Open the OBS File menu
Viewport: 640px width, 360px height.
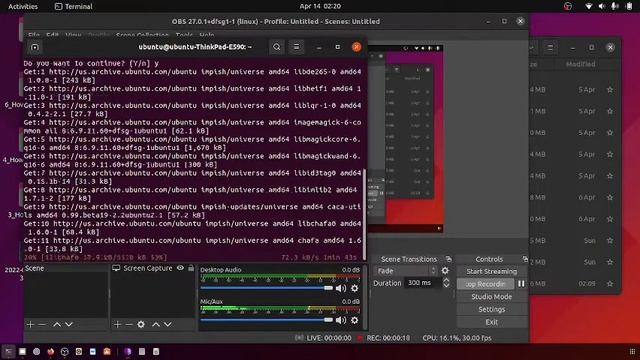(34, 35)
